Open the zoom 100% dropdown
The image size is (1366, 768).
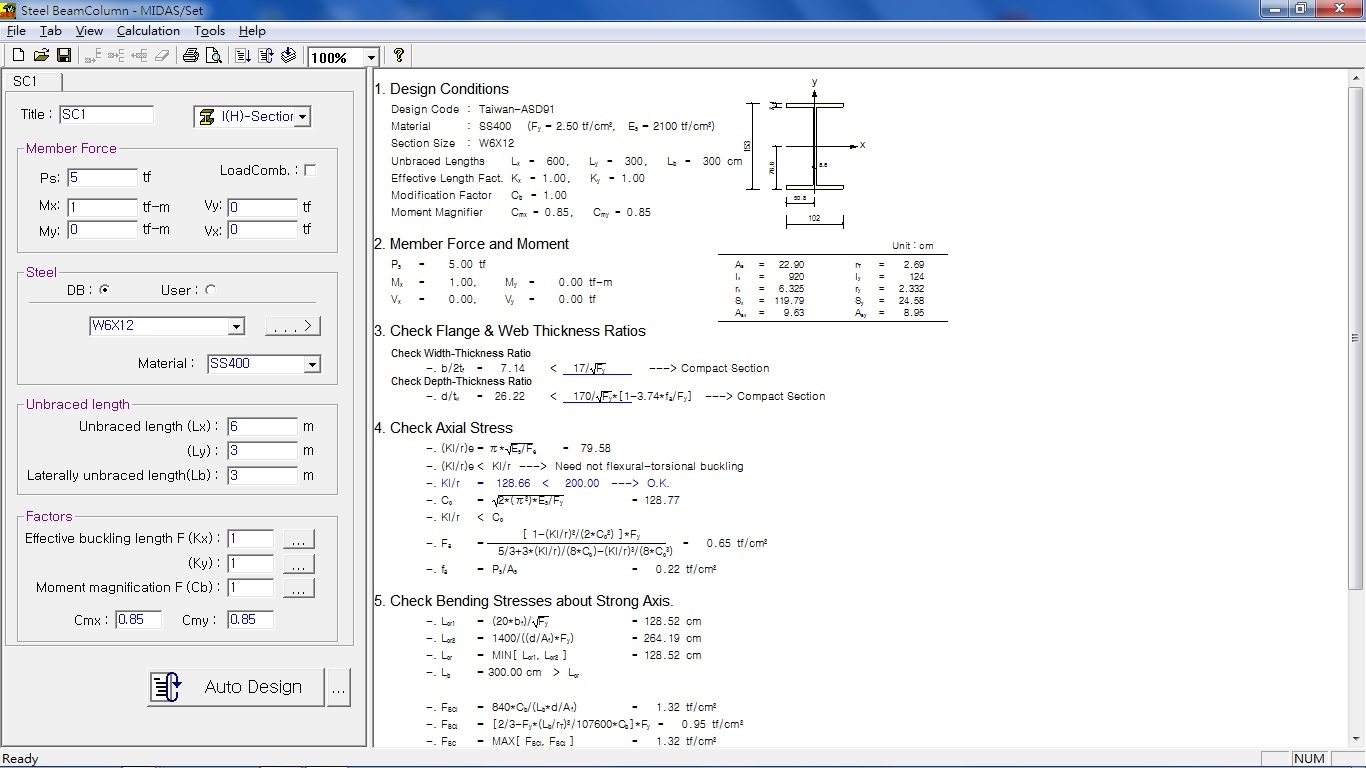[x=371, y=57]
